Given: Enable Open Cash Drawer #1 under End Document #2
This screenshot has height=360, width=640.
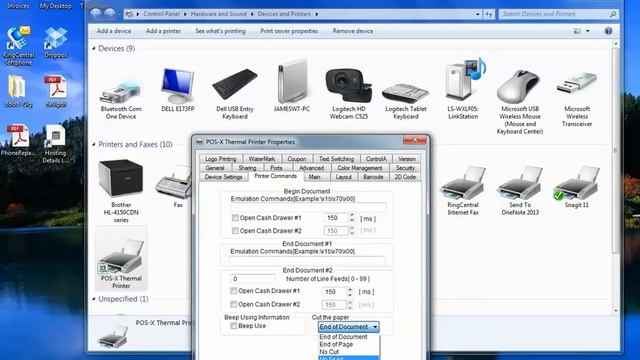Looking at the screenshot, I should 233,291.
